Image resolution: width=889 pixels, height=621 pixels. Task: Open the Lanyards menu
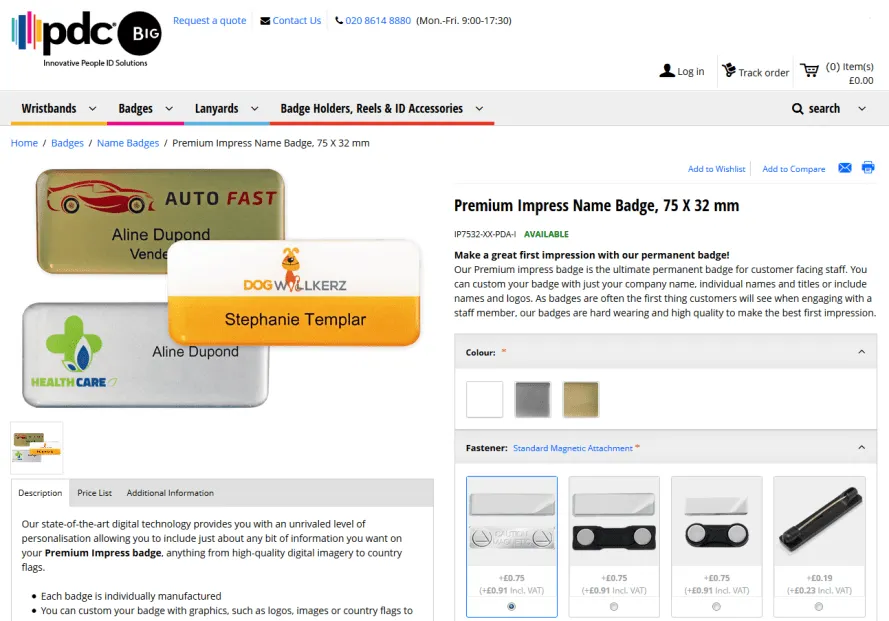pyautogui.click(x=217, y=108)
